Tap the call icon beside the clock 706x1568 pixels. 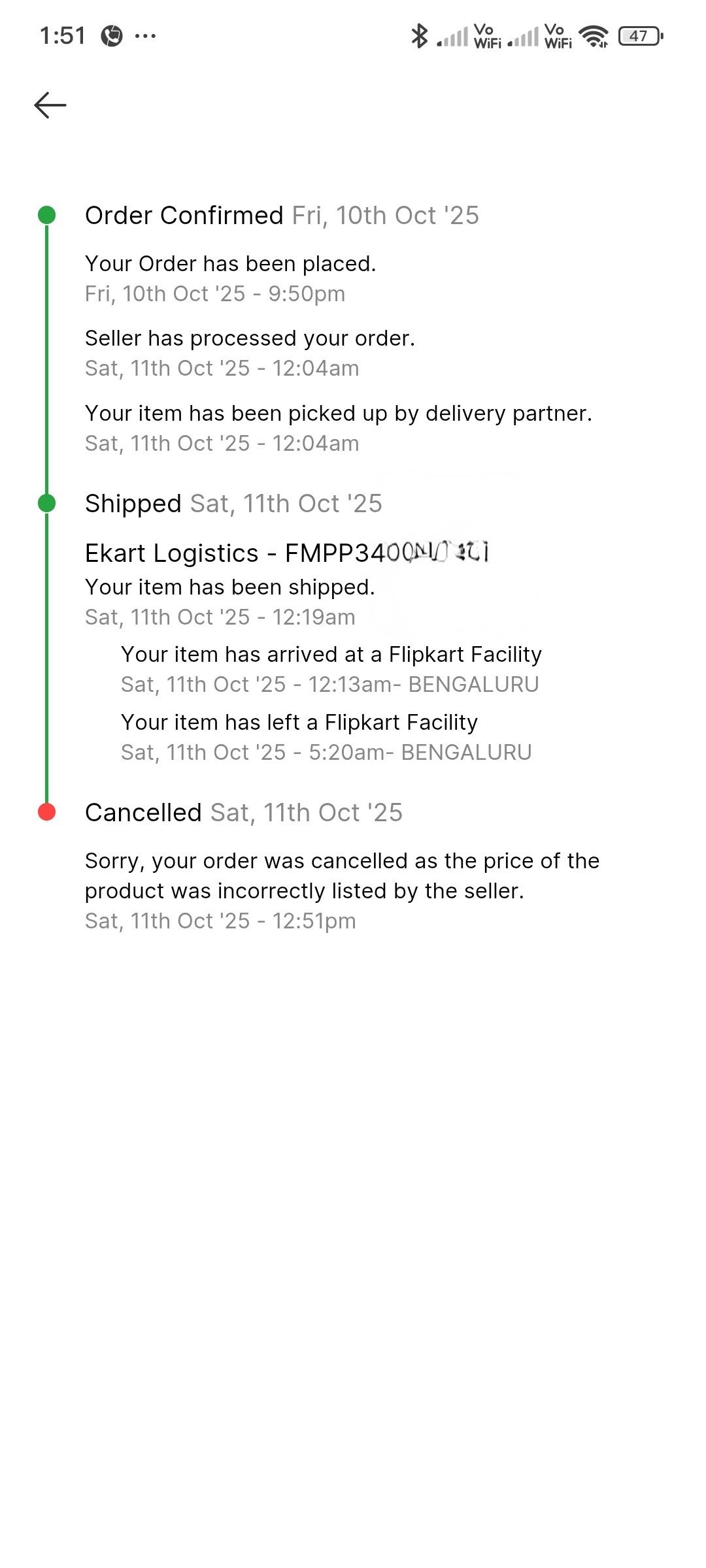[112, 36]
